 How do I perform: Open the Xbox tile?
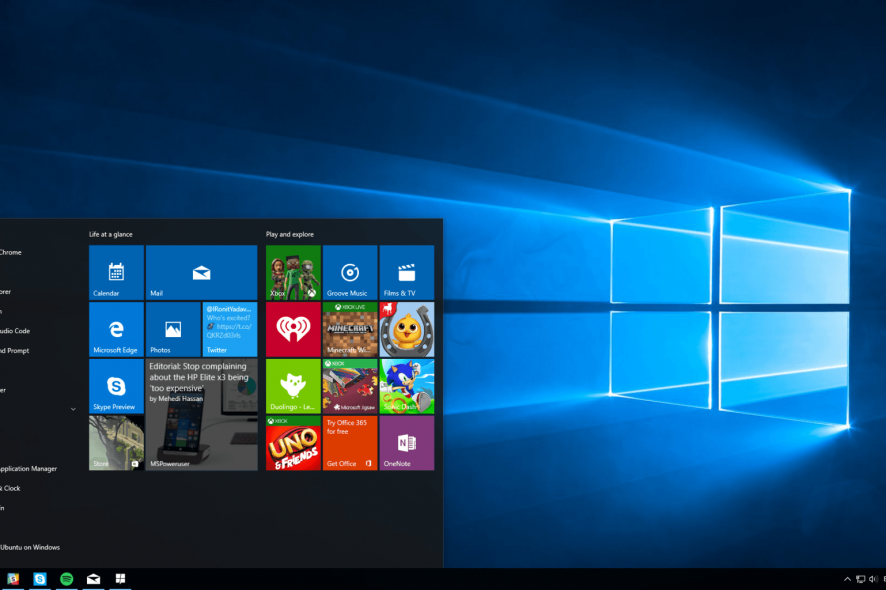[293, 272]
